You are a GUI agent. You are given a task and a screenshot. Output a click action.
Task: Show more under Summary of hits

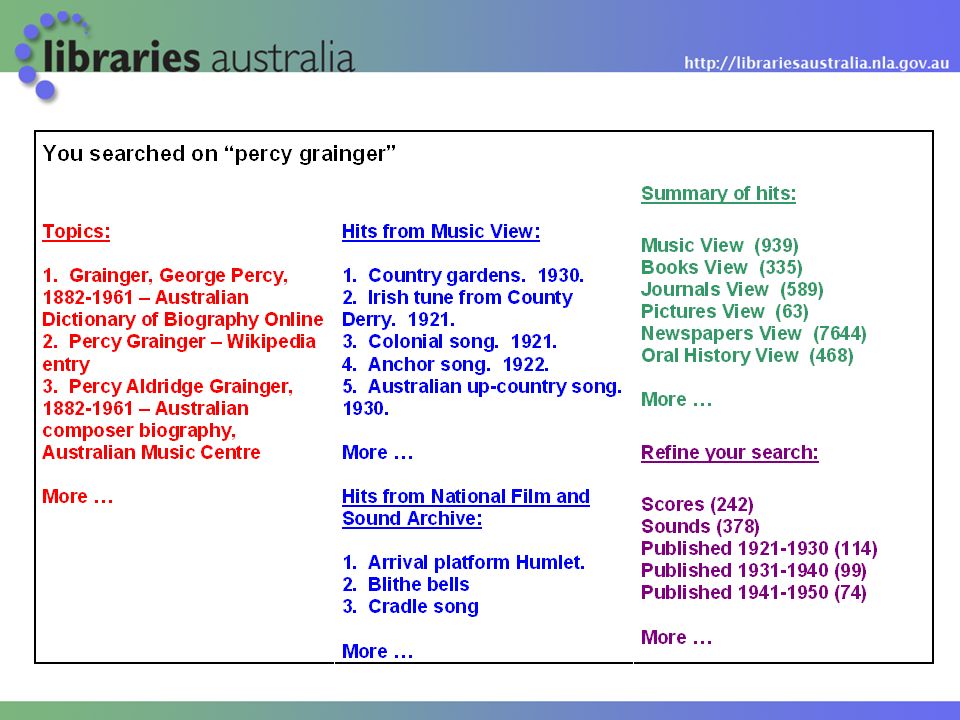click(677, 400)
